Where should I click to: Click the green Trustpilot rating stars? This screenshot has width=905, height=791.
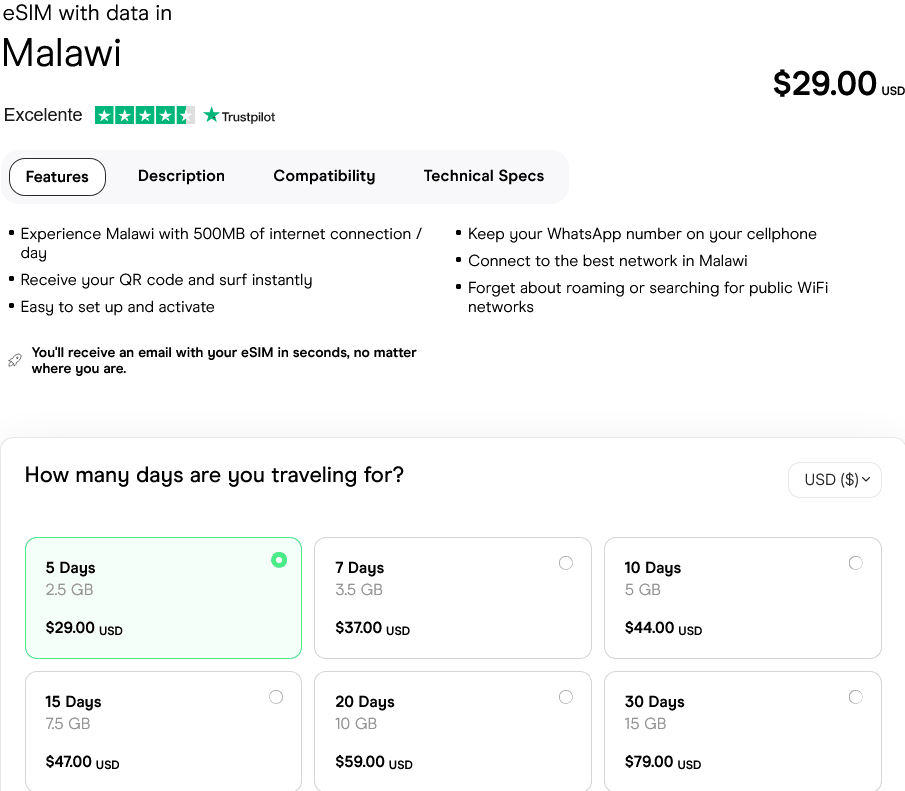click(145, 116)
